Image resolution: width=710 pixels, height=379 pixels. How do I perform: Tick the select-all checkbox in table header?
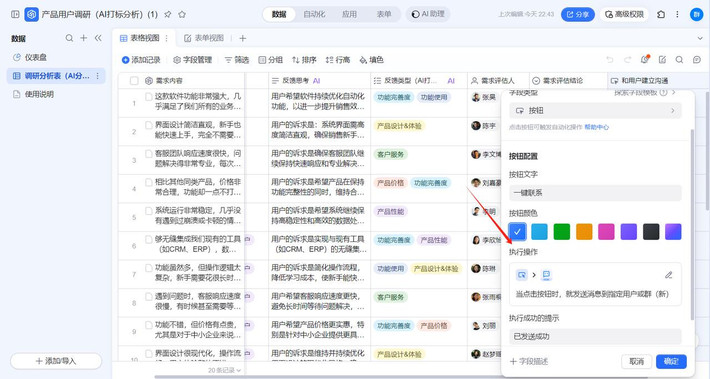pyautogui.click(x=134, y=81)
